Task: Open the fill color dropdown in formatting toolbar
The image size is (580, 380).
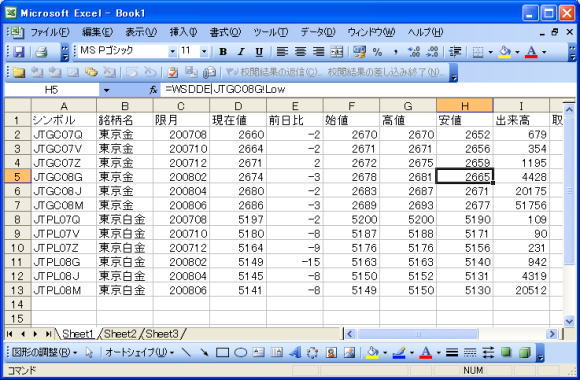Action: [x=517, y=52]
